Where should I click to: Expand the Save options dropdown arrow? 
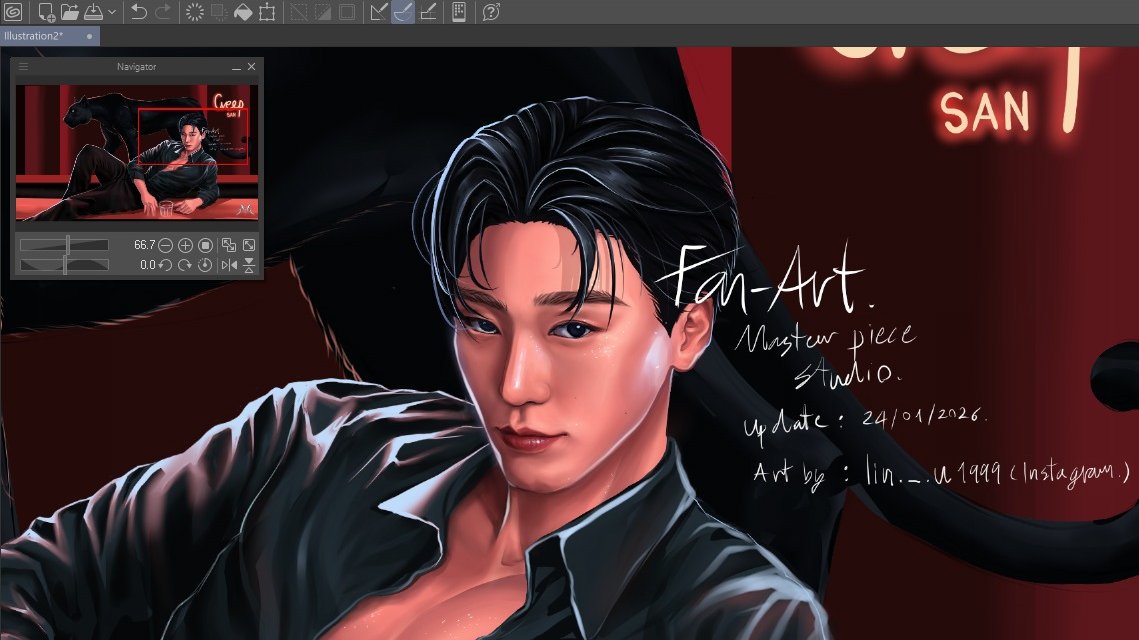tap(112, 12)
